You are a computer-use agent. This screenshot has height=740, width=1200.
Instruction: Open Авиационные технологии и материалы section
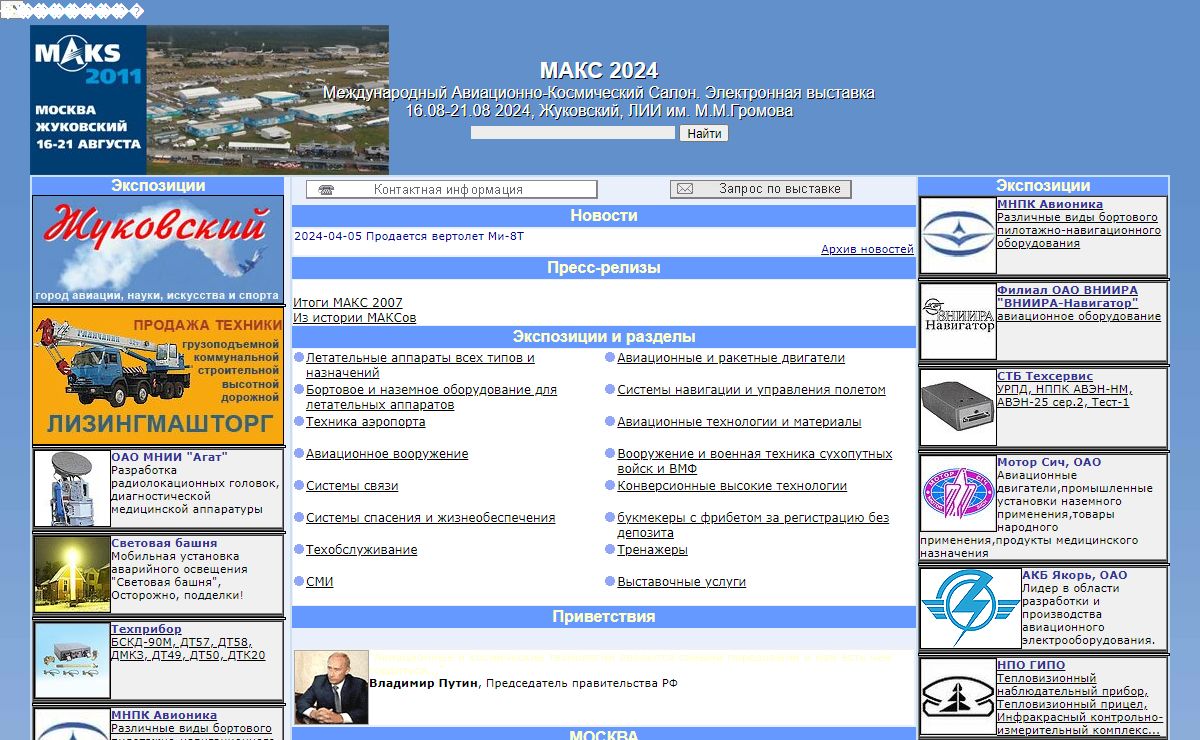(739, 422)
